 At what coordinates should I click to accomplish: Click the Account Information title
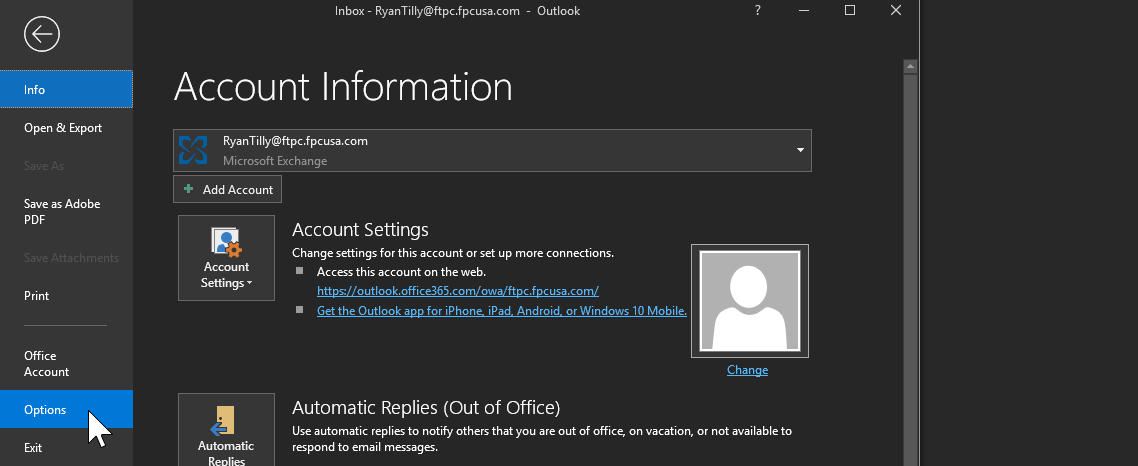point(343,86)
